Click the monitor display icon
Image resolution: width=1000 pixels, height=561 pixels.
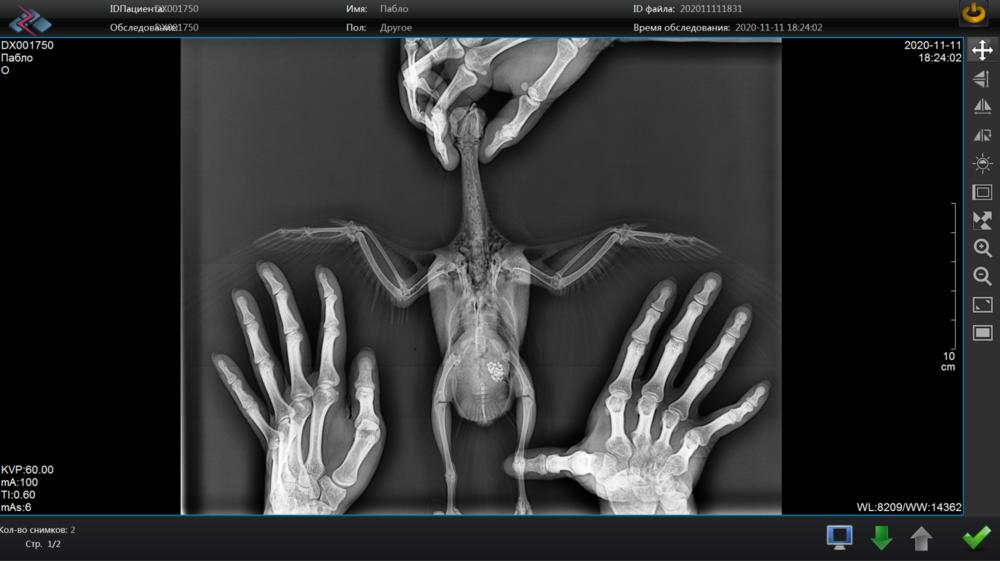point(839,537)
